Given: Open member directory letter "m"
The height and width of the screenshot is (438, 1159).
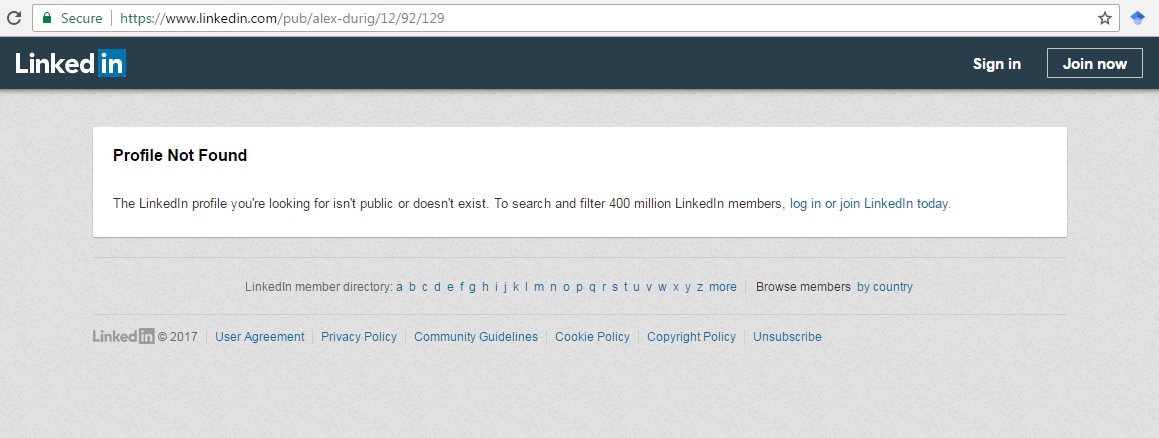Looking at the screenshot, I should pos(539,287).
